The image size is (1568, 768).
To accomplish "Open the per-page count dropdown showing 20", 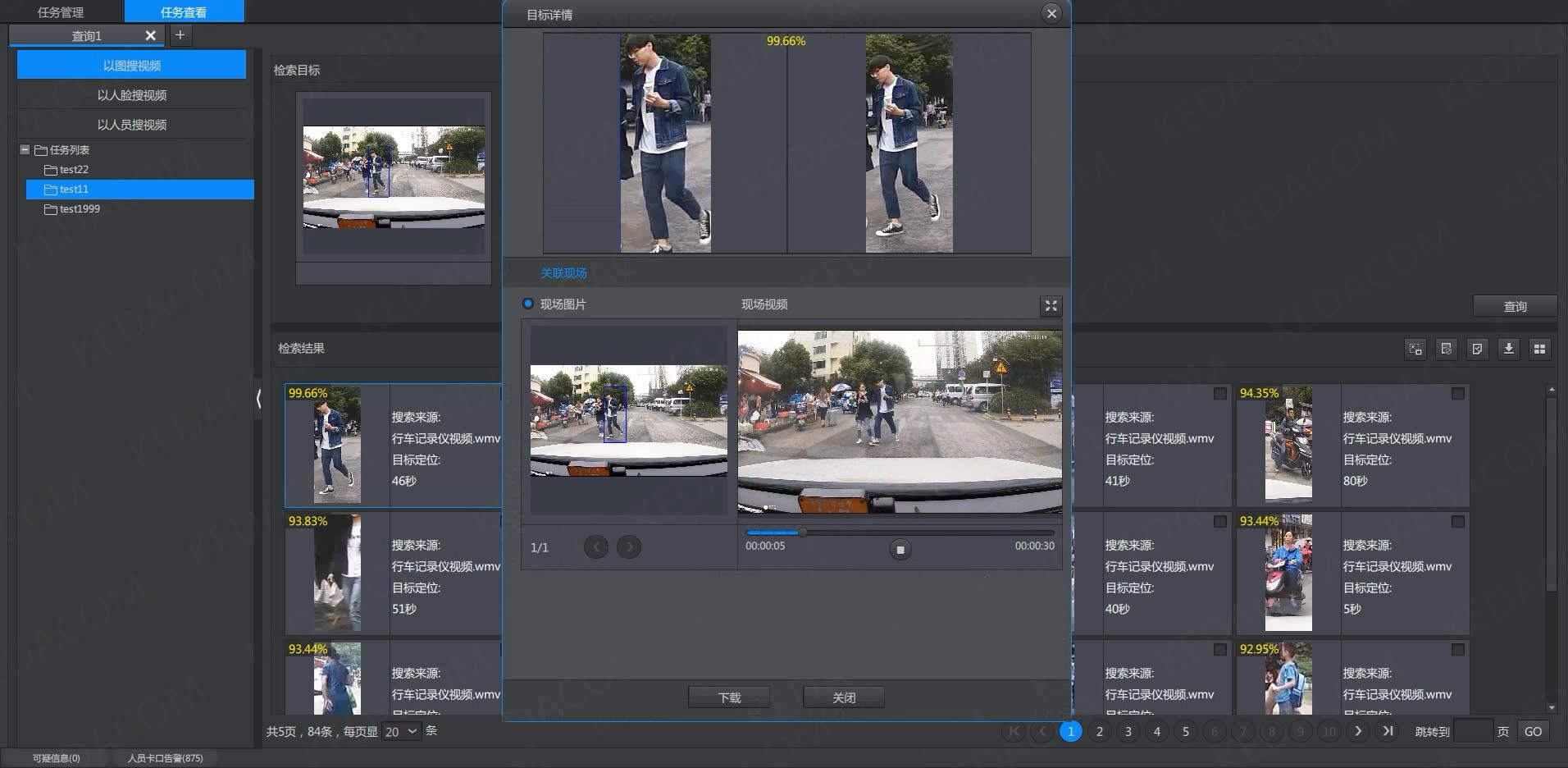I will 401,731.
